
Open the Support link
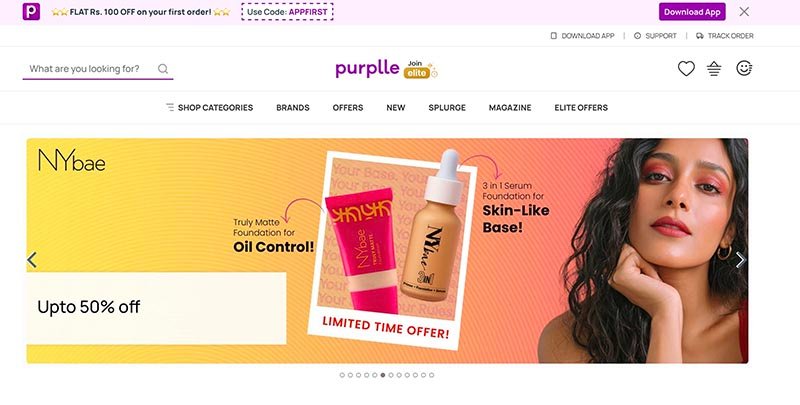pyautogui.click(x=655, y=36)
